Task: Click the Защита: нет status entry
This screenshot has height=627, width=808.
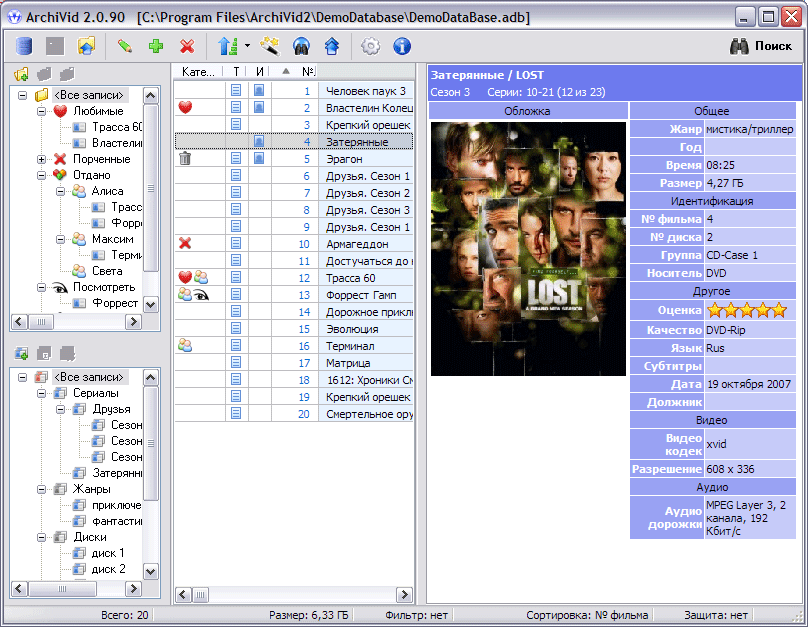Action: (716, 615)
